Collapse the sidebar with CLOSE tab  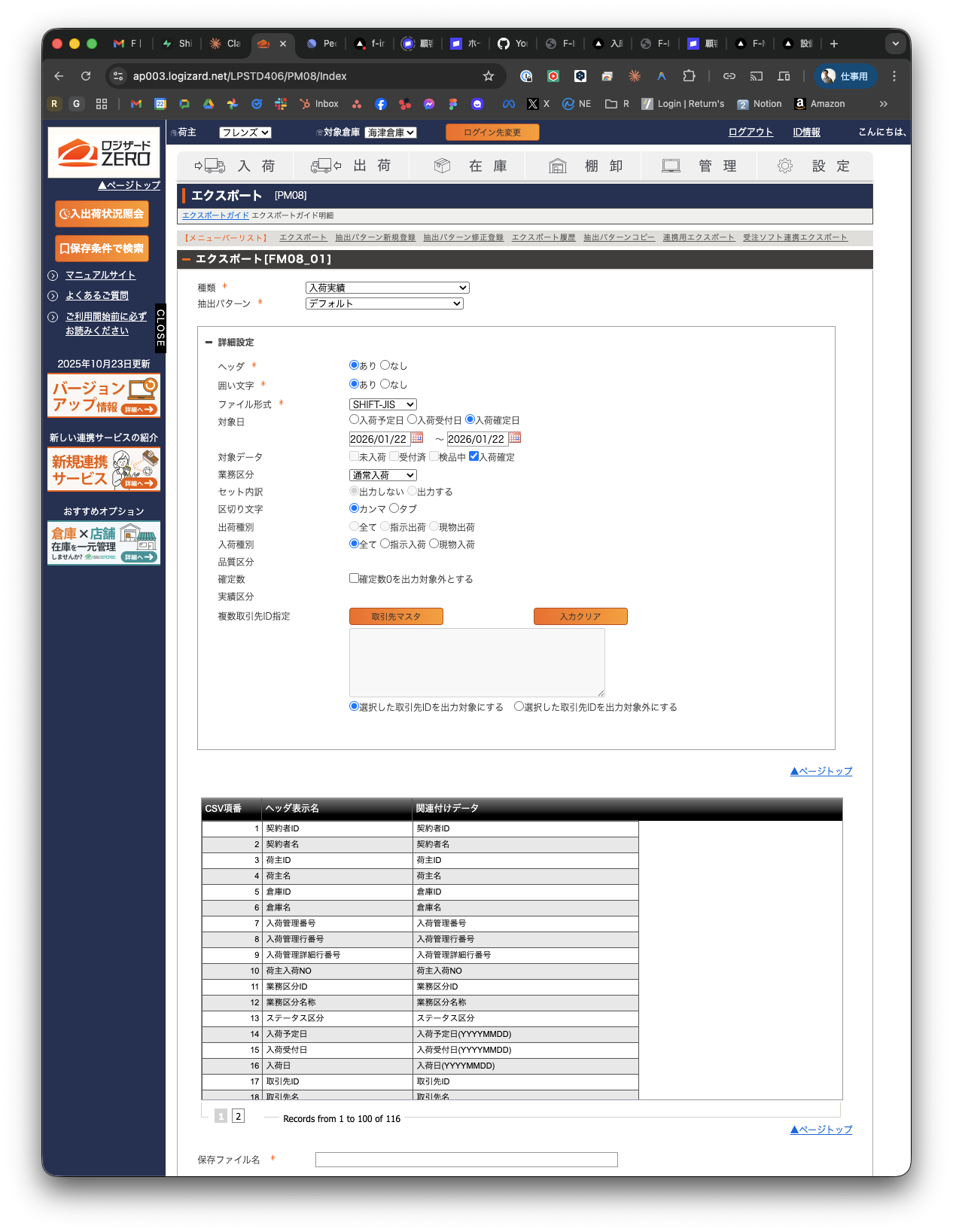pyautogui.click(x=160, y=328)
